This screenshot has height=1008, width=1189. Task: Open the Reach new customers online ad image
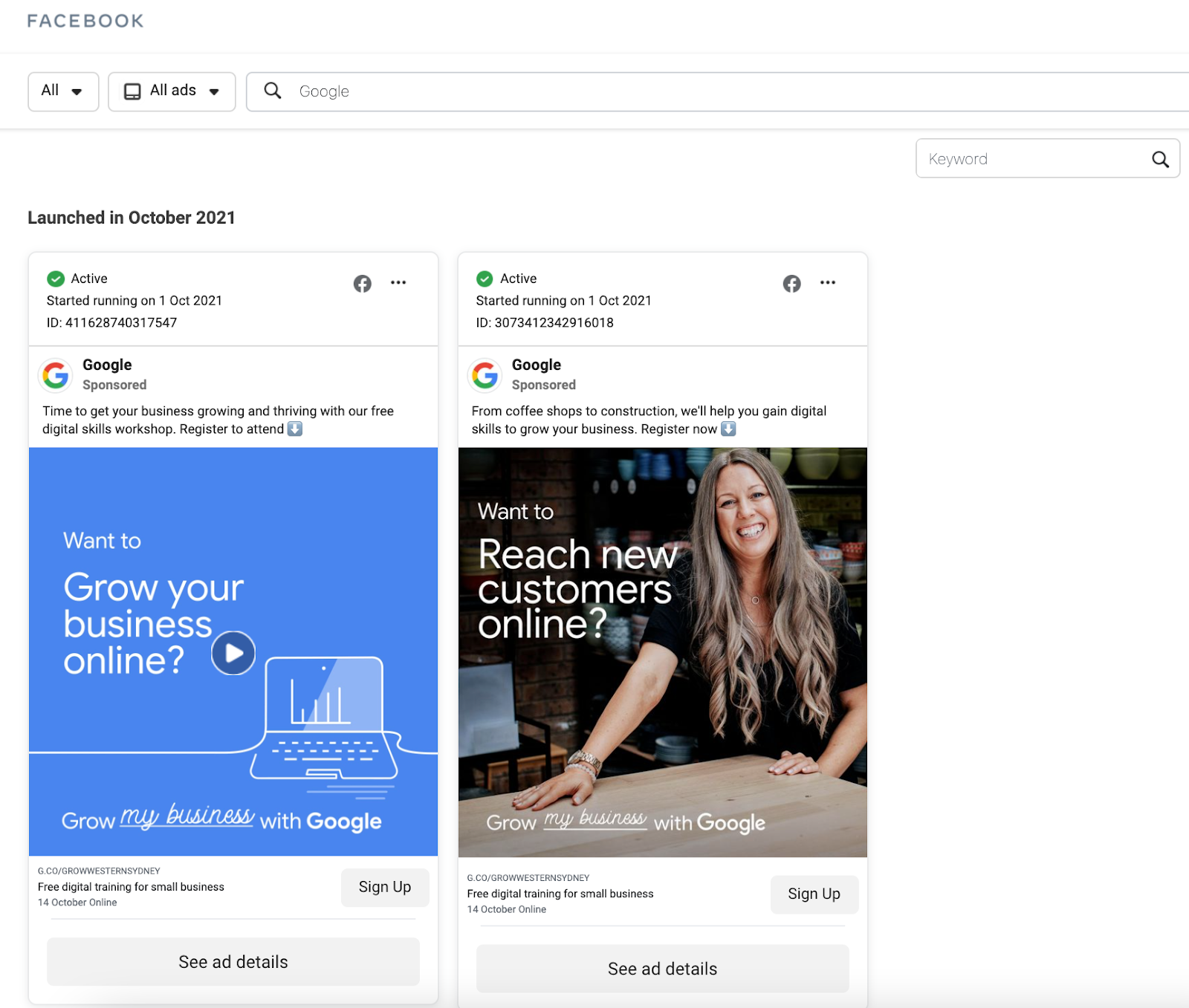click(x=663, y=652)
